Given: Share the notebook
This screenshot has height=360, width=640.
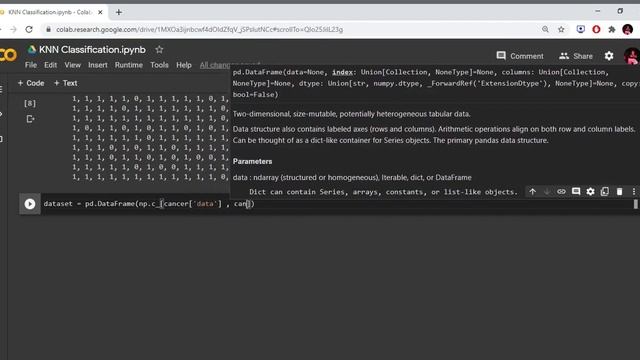Looking at the screenshot, I should coord(576,56).
